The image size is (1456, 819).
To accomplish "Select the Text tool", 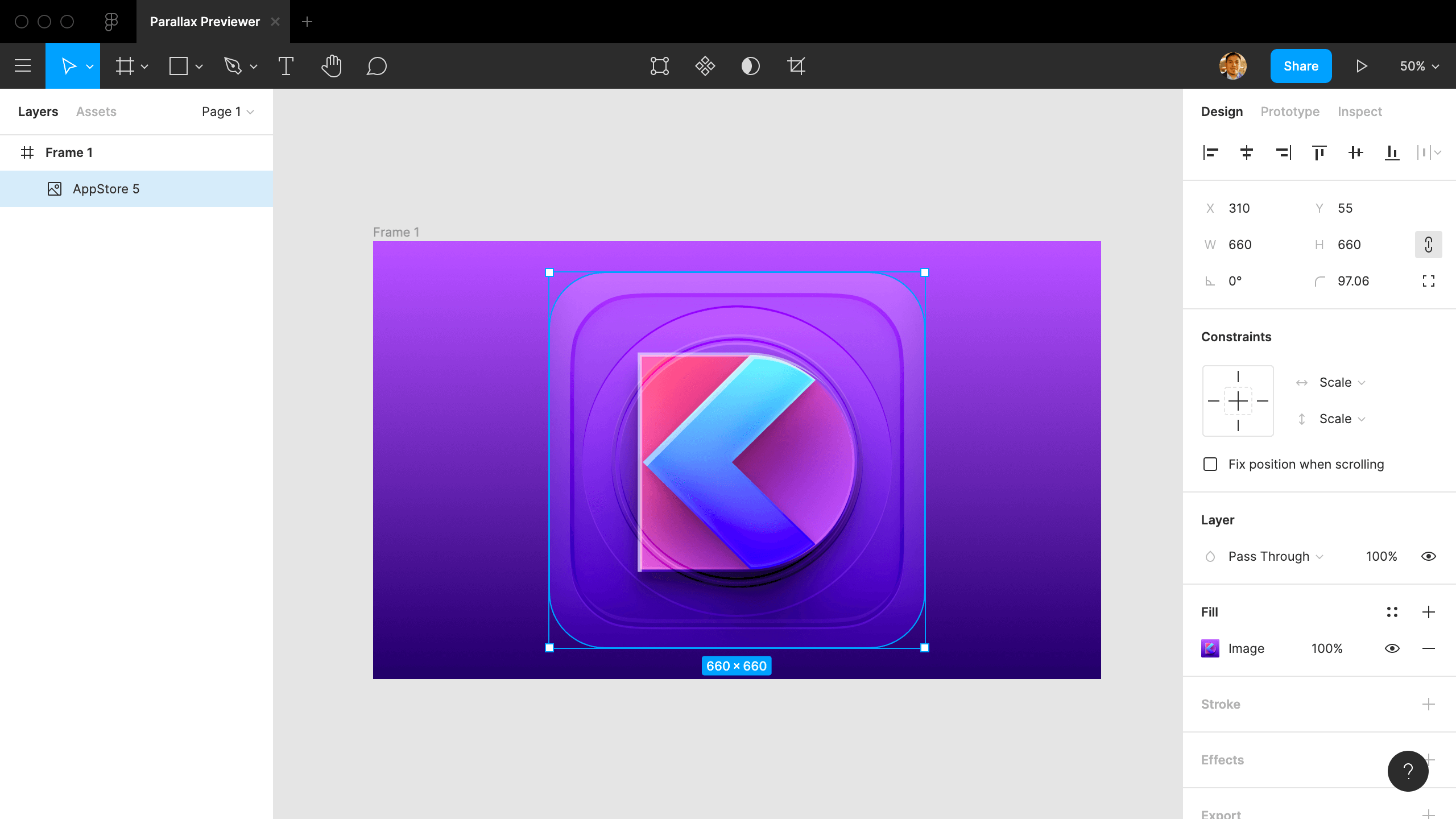I will pos(286,66).
